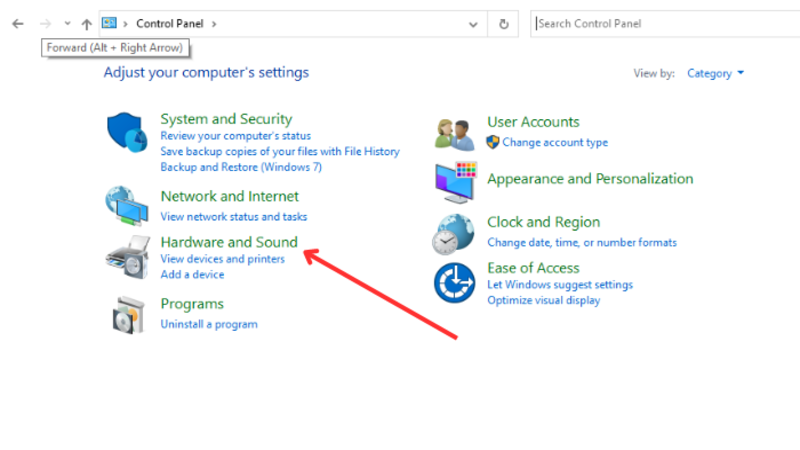This screenshot has height=450, width=800.
Task: Open address bar previous locations dropdown
Action: [473, 24]
